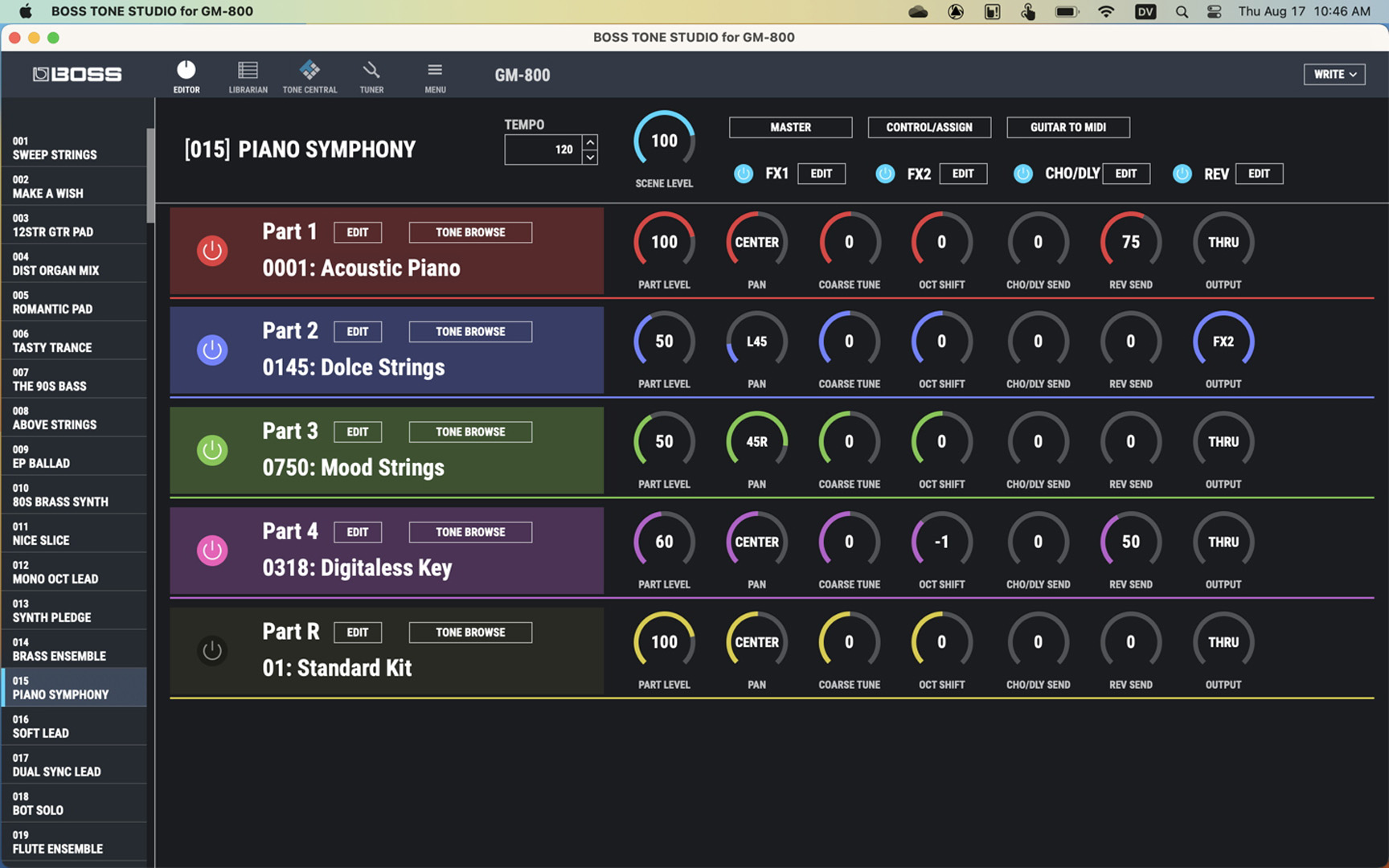Open TONE BROWSE for Part 2
The height and width of the screenshot is (868, 1389).
pyautogui.click(x=470, y=332)
